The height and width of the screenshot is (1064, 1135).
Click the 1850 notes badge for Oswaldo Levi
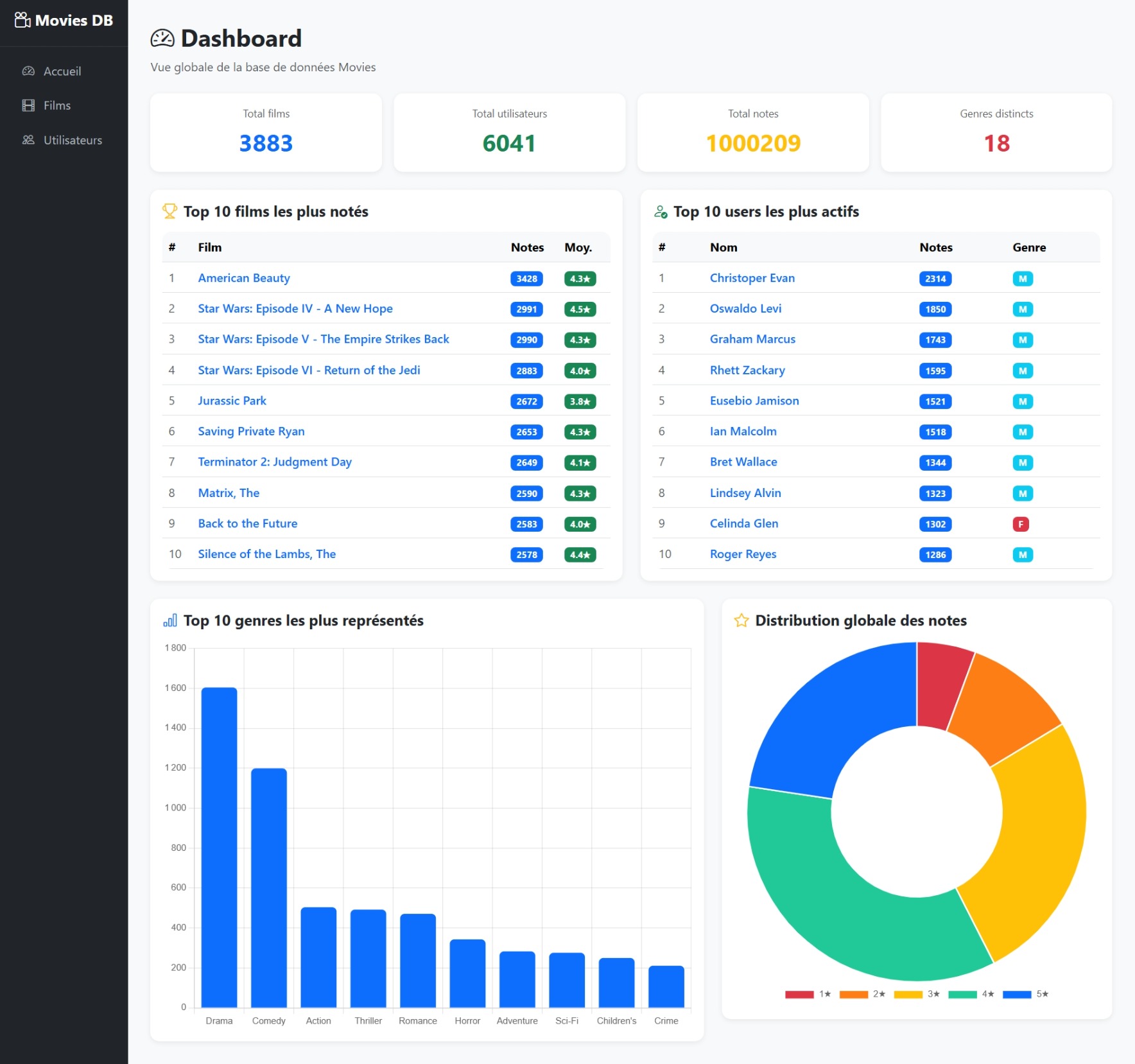935,310
